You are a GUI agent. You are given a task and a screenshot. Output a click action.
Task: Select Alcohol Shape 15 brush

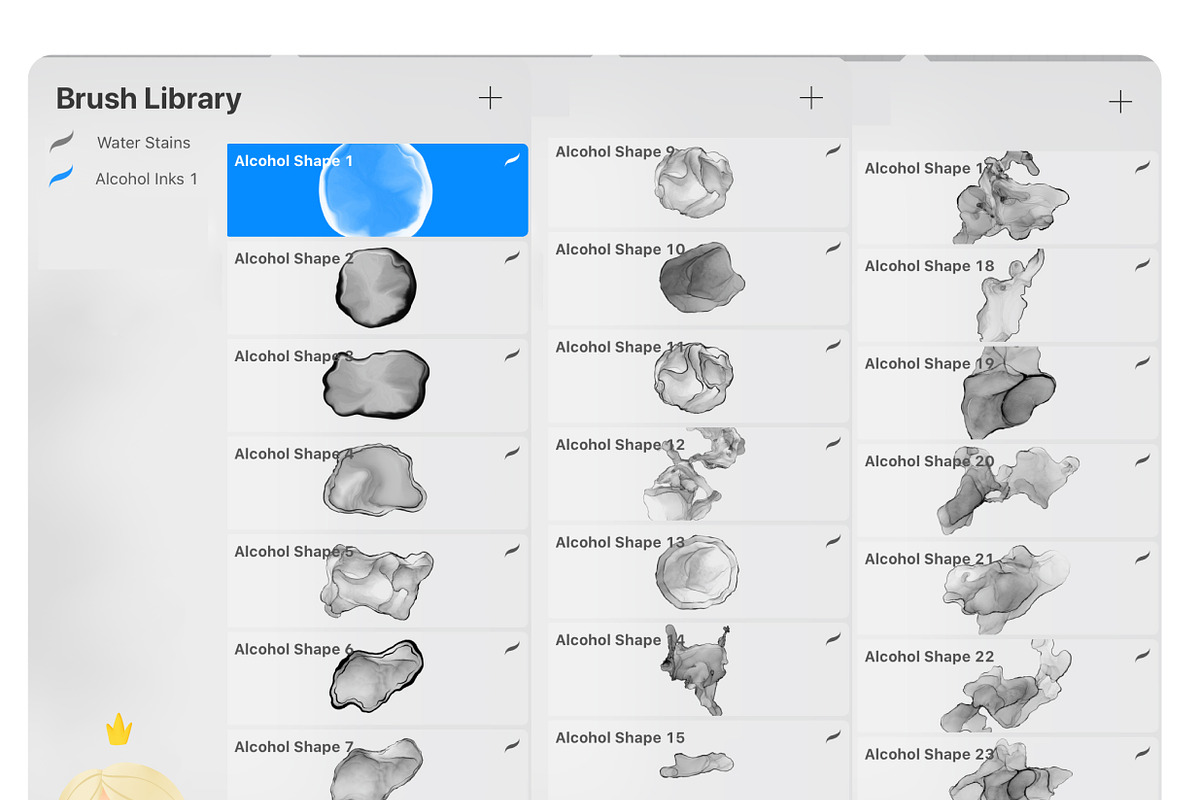pyautogui.click(x=698, y=761)
